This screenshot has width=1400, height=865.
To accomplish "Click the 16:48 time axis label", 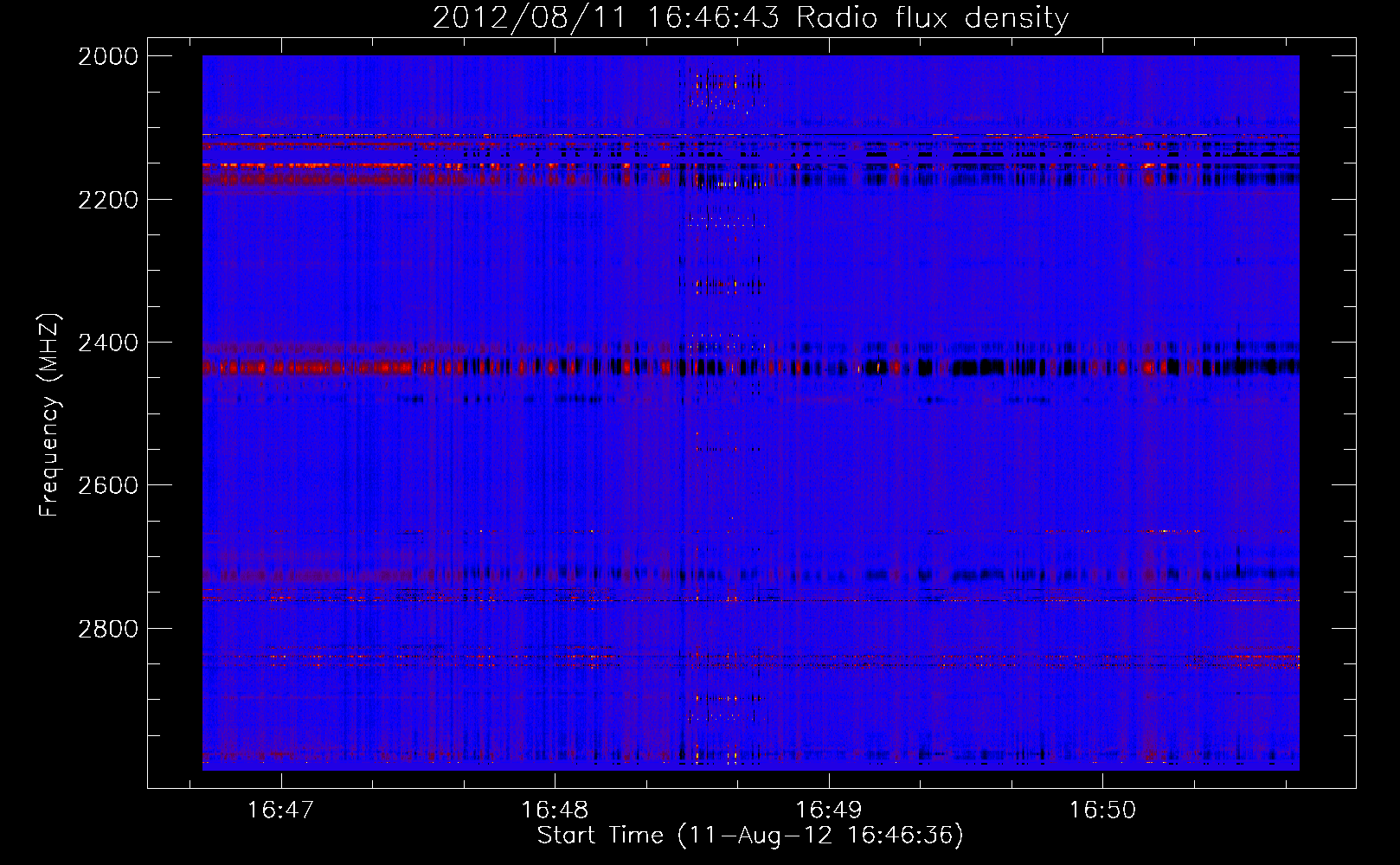I will point(555,811).
